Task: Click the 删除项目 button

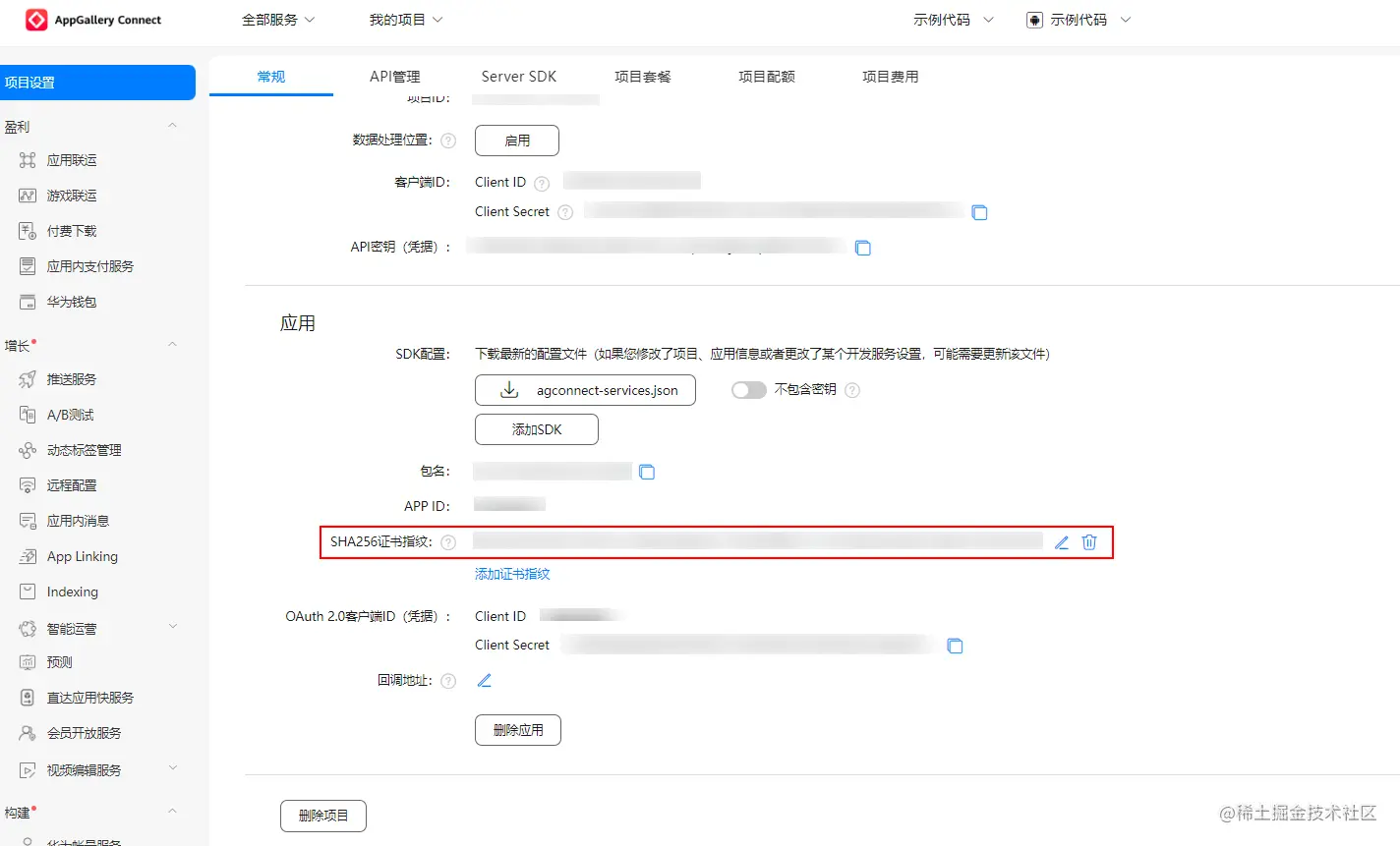Action: coord(323,816)
